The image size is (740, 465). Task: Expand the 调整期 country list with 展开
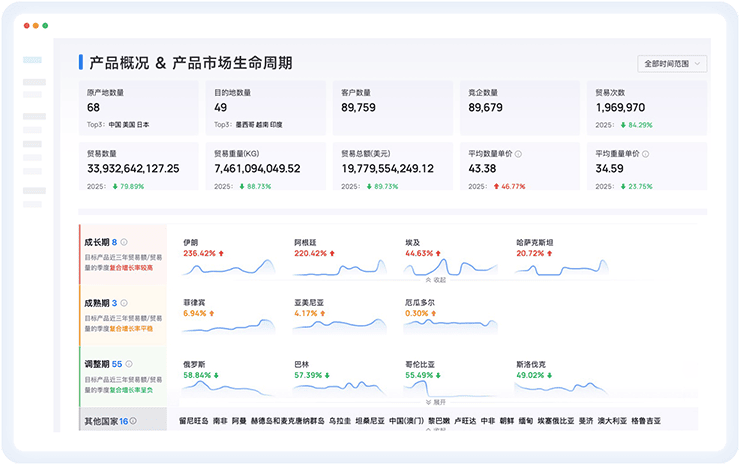coord(435,401)
